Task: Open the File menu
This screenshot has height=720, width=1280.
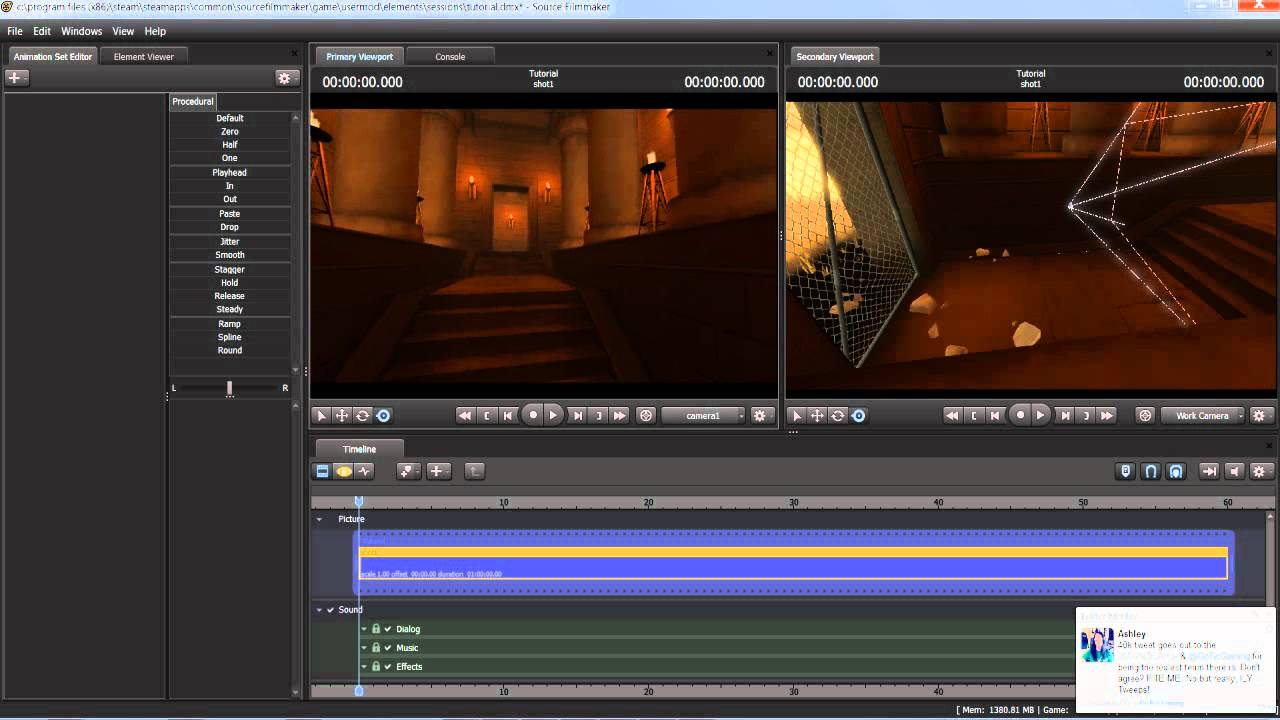Action: (15, 31)
